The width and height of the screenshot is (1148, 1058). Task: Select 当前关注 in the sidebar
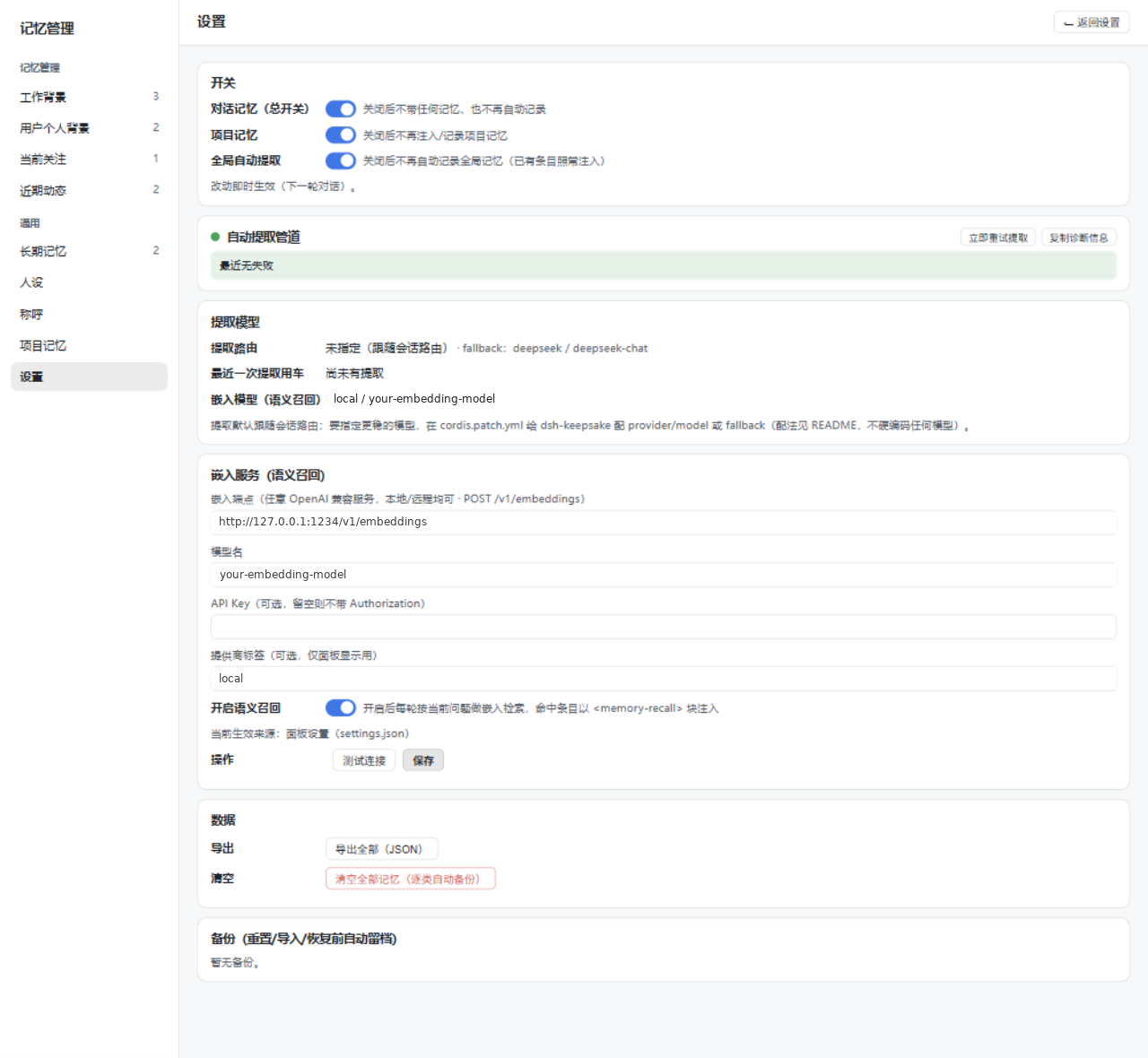(x=89, y=159)
